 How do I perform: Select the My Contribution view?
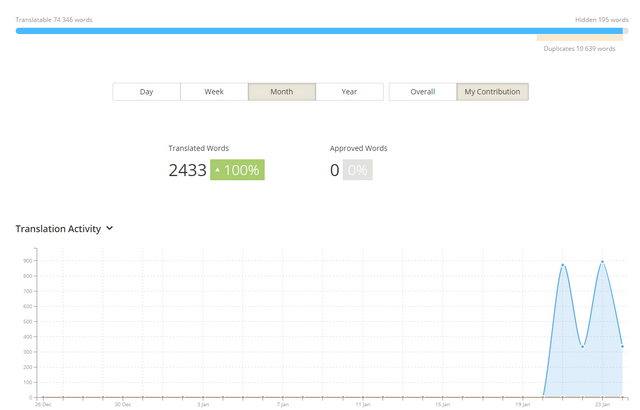coord(493,92)
